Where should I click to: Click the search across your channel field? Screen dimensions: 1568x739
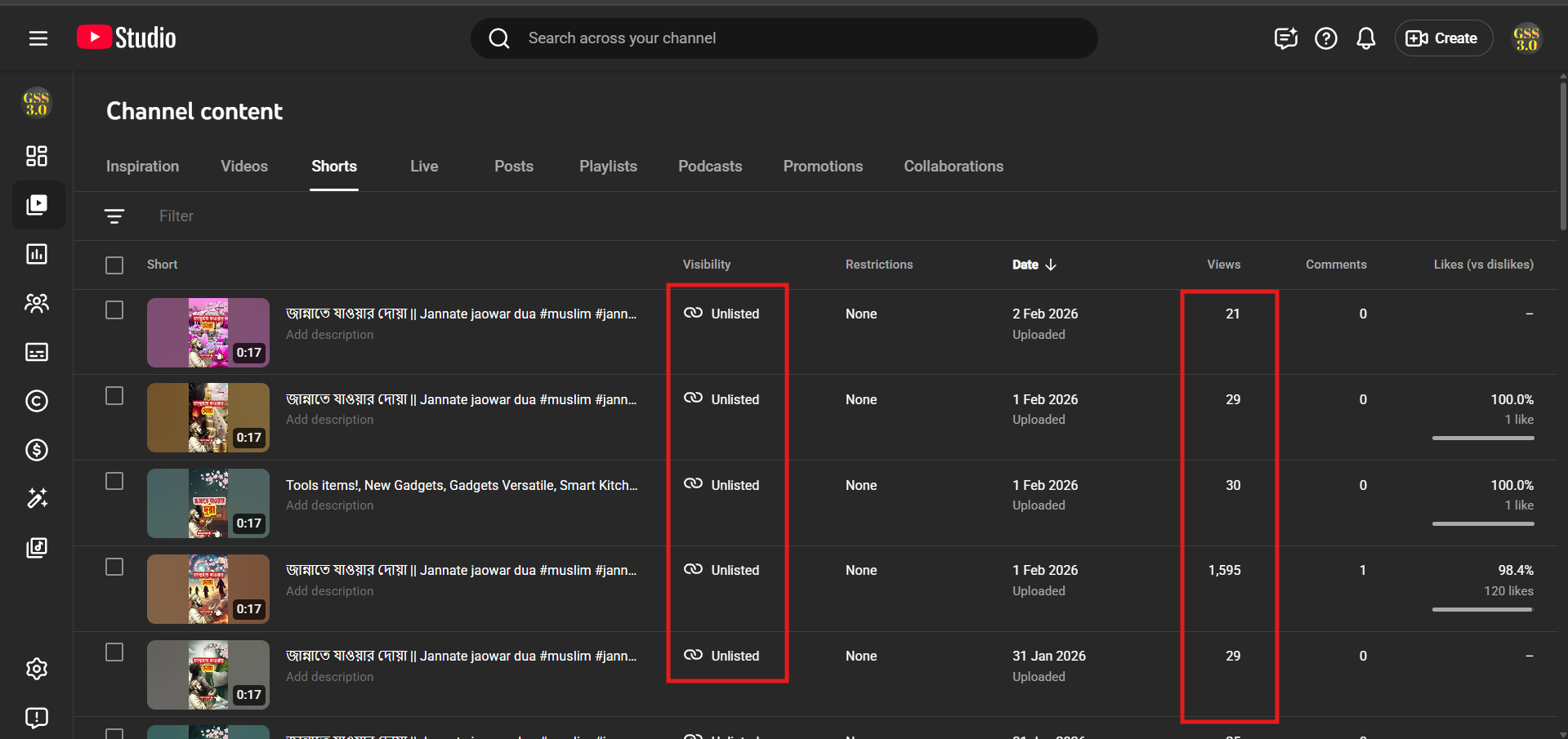[784, 38]
